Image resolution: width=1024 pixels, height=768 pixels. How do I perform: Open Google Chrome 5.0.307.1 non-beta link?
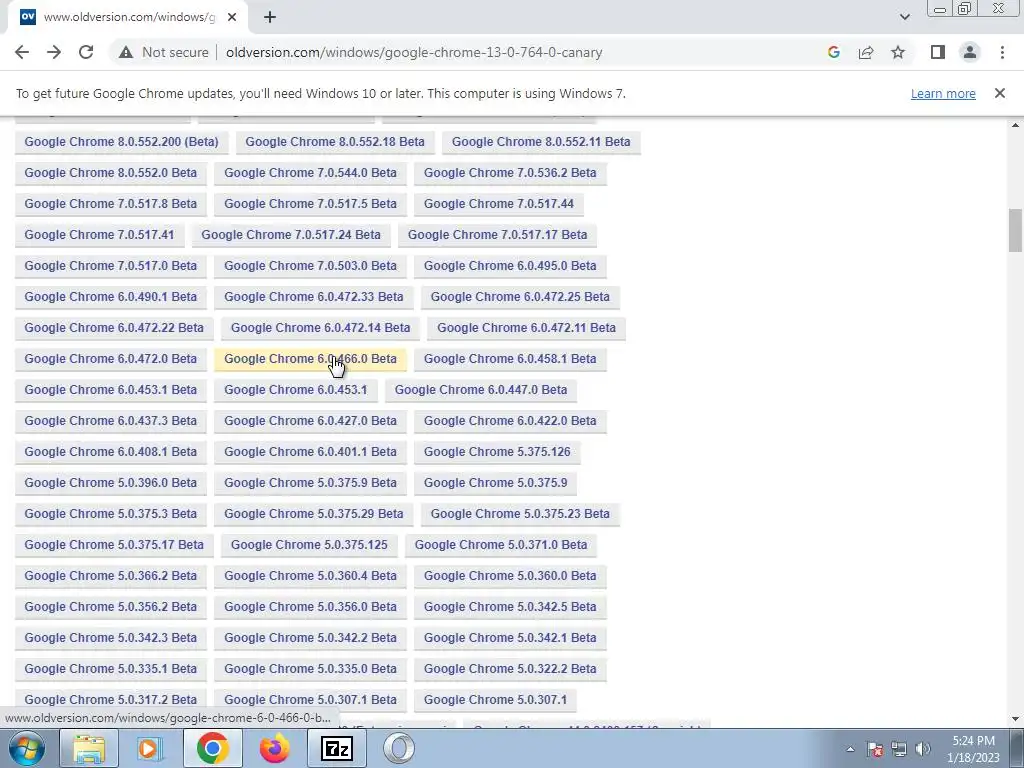(x=496, y=700)
